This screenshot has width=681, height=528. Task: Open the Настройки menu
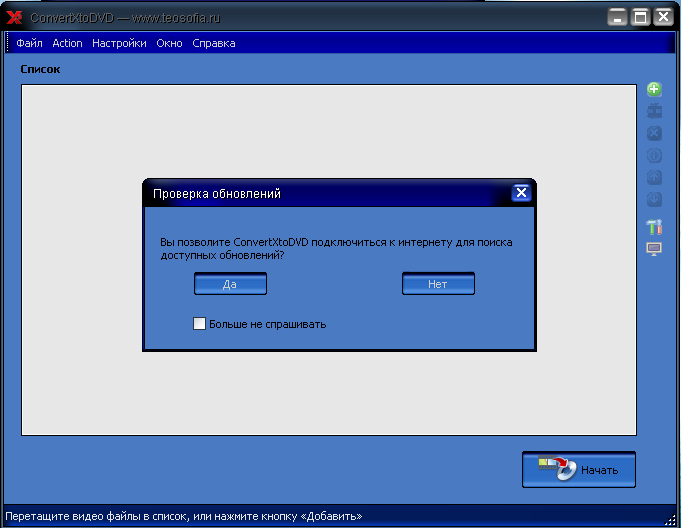119,43
